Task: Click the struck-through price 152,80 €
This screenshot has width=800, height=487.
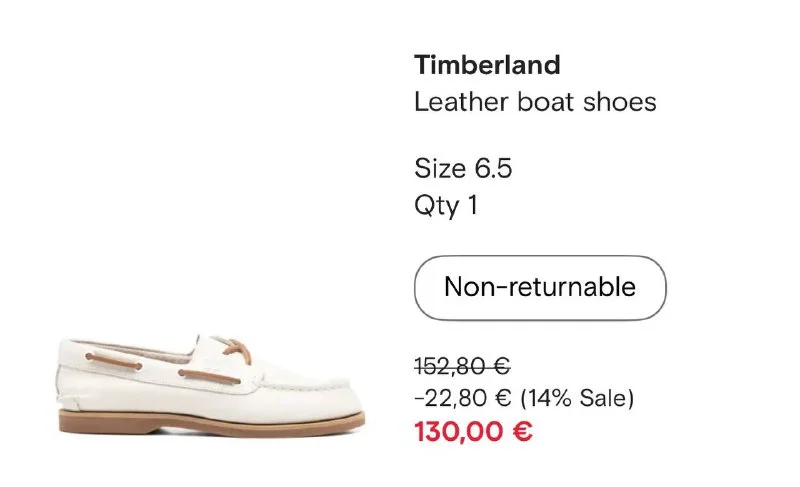Action: 461,367
